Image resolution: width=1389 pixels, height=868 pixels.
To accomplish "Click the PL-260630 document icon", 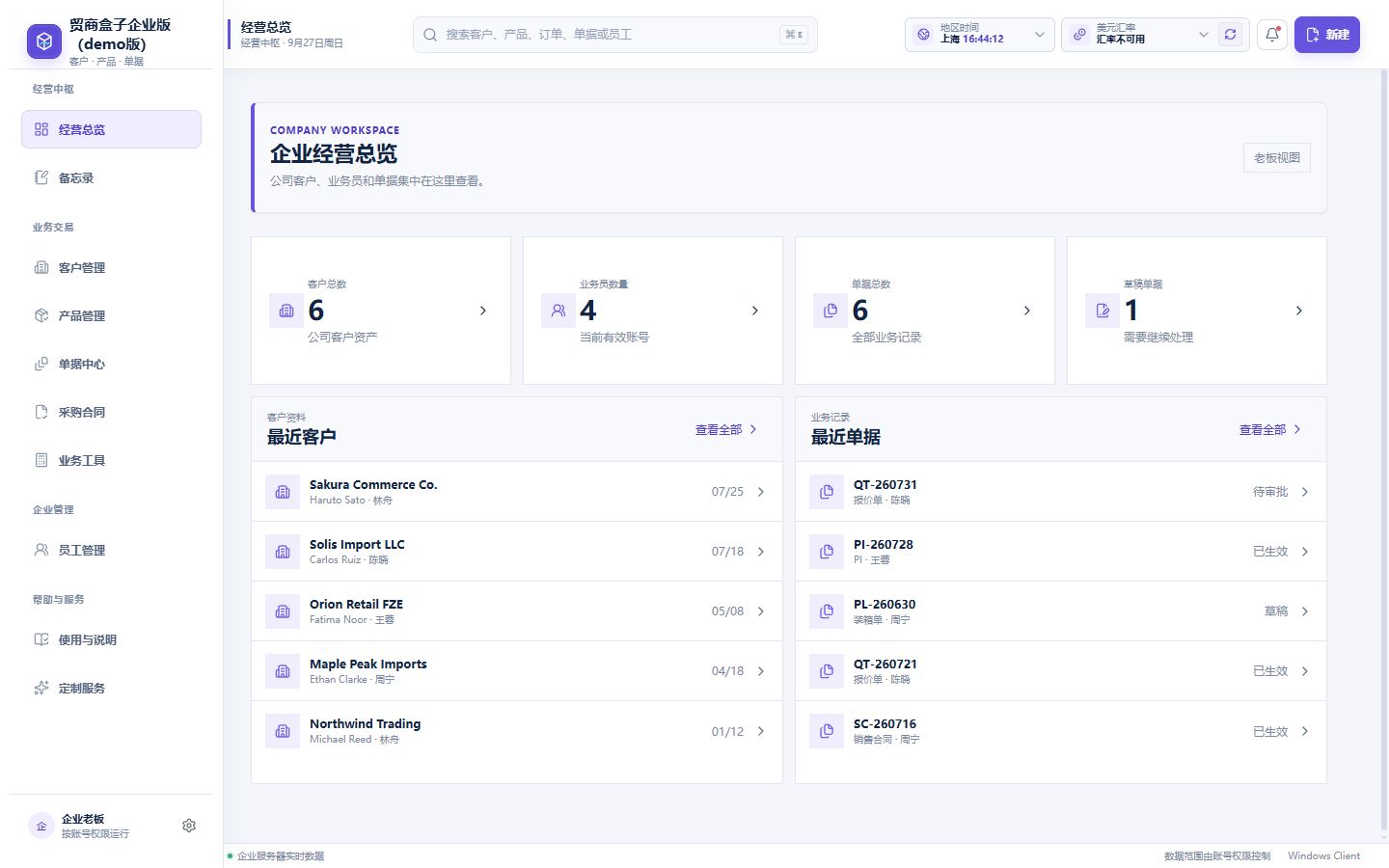I will (827, 611).
